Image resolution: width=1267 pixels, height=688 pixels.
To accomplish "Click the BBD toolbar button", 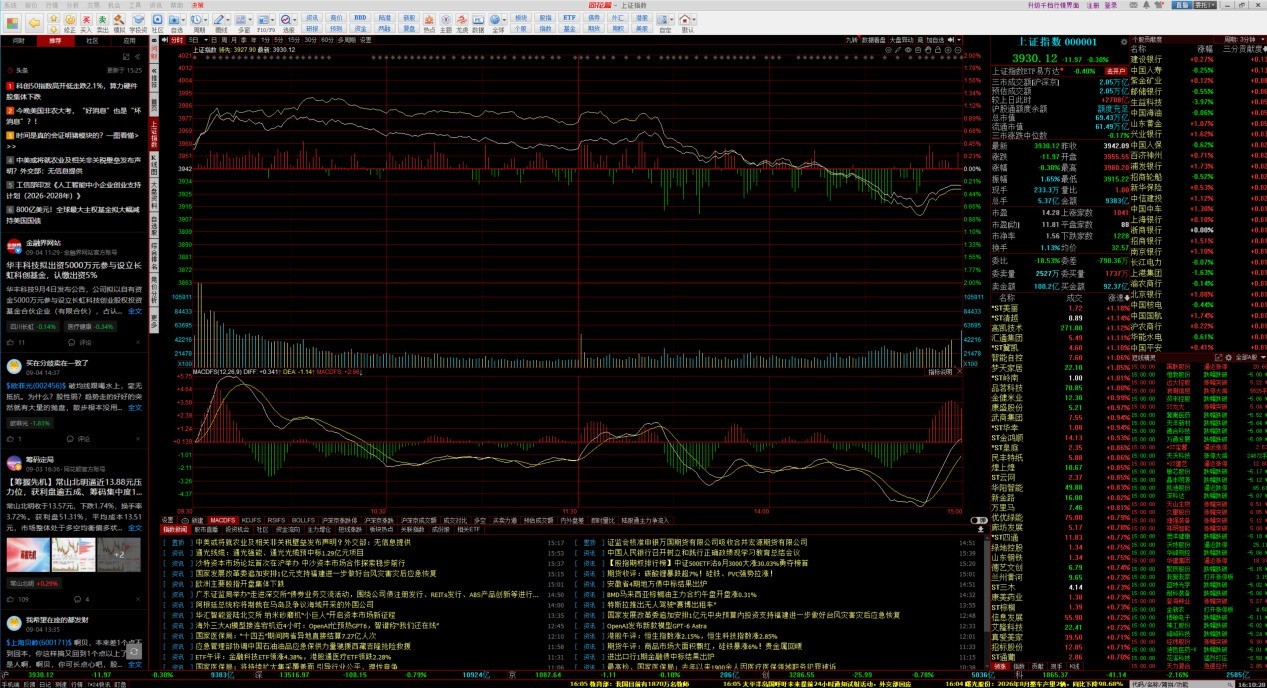I will click(x=360, y=17).
